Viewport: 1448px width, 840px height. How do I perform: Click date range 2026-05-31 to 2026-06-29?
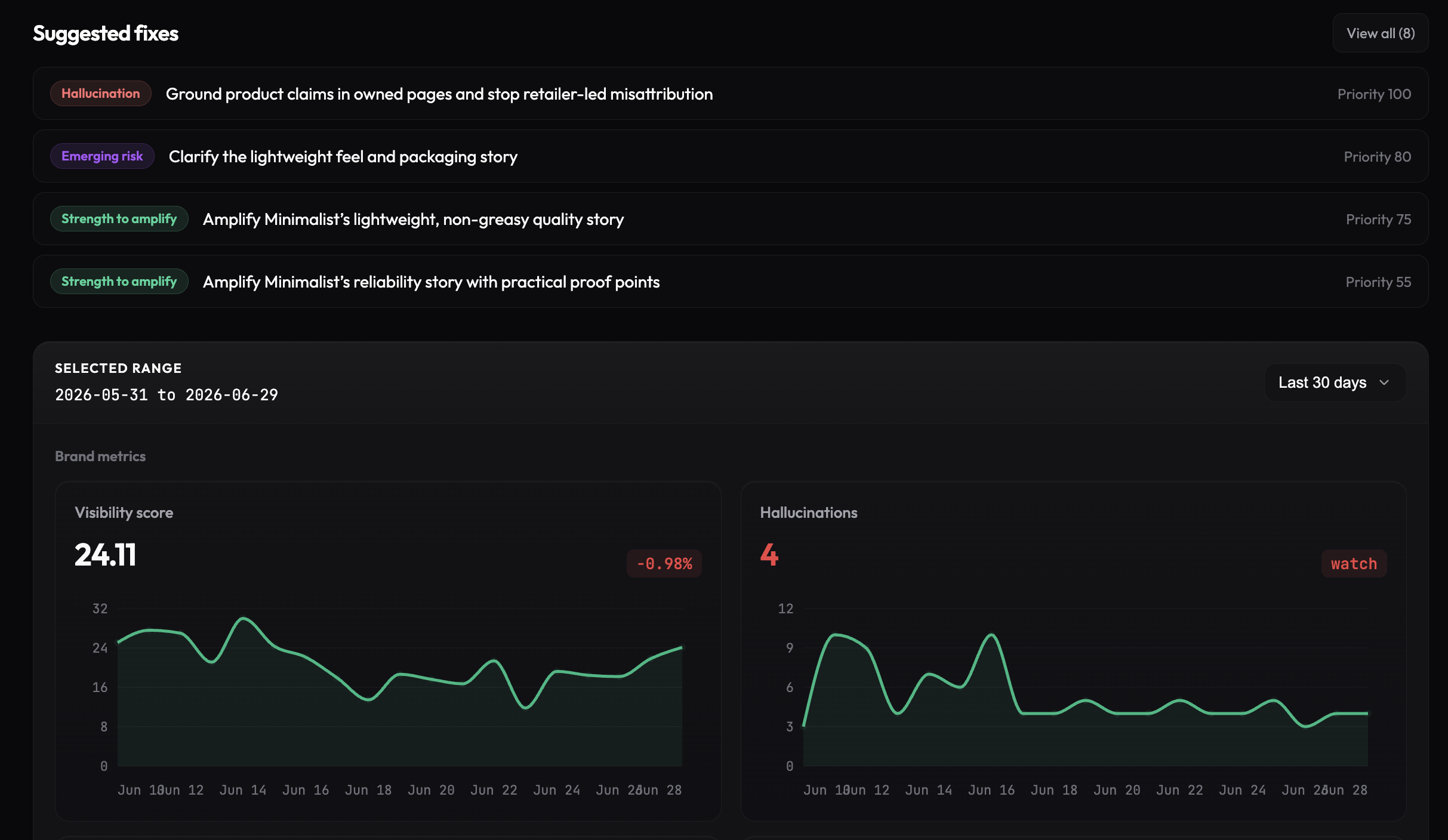[x=167, y=395]
